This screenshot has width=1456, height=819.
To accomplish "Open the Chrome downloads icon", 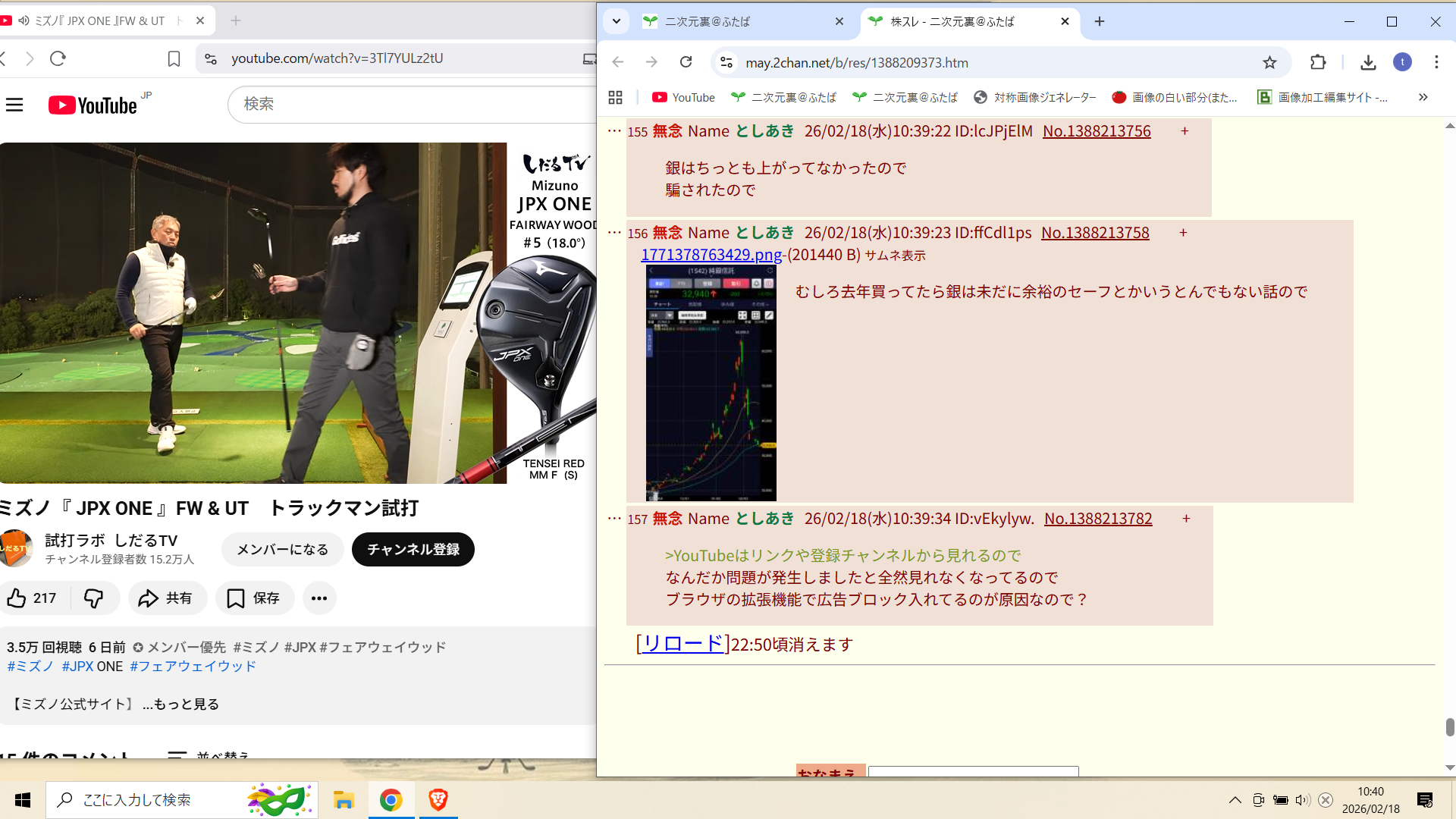I will coord(1368,63).
